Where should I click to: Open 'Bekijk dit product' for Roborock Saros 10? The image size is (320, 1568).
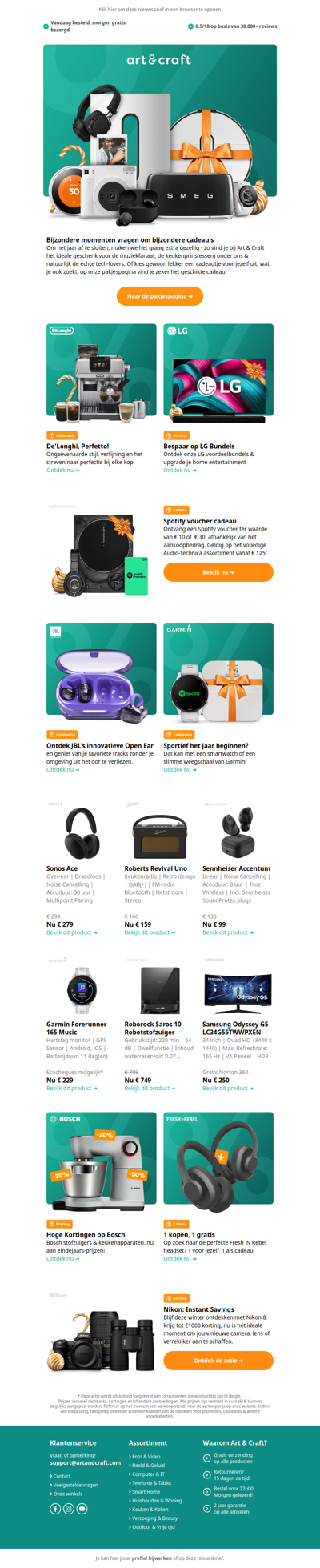pos(150,1088)
